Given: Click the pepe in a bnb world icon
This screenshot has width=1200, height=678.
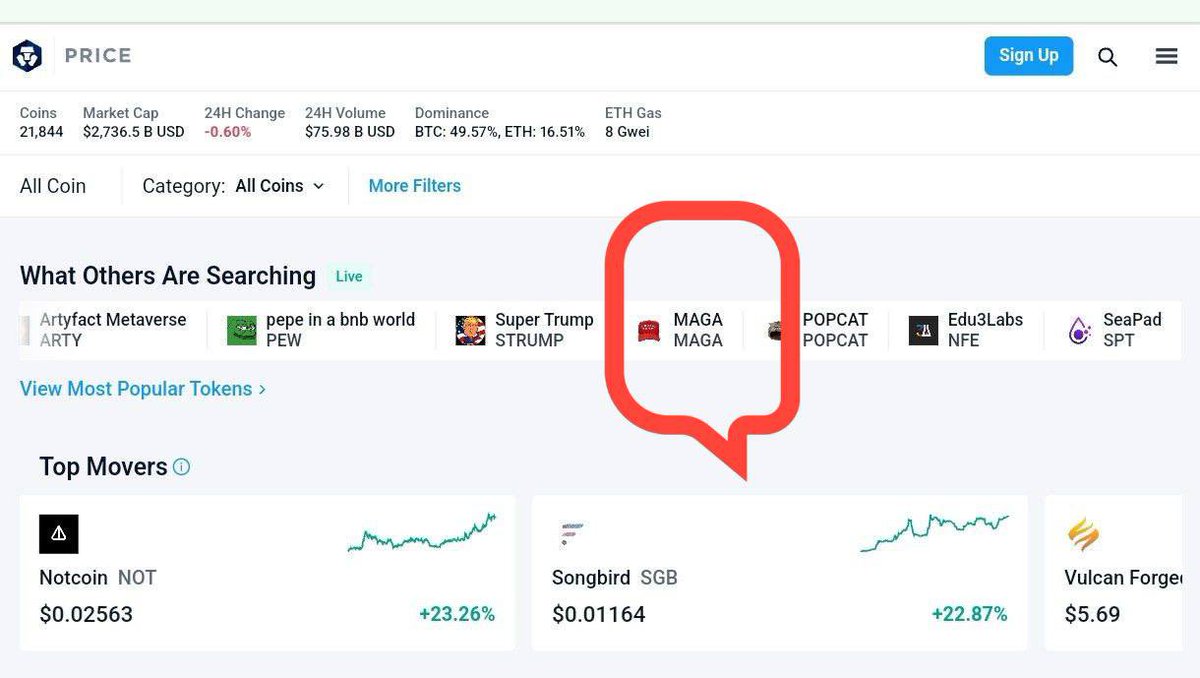Looking at the screenshot, I should point(239,329).
